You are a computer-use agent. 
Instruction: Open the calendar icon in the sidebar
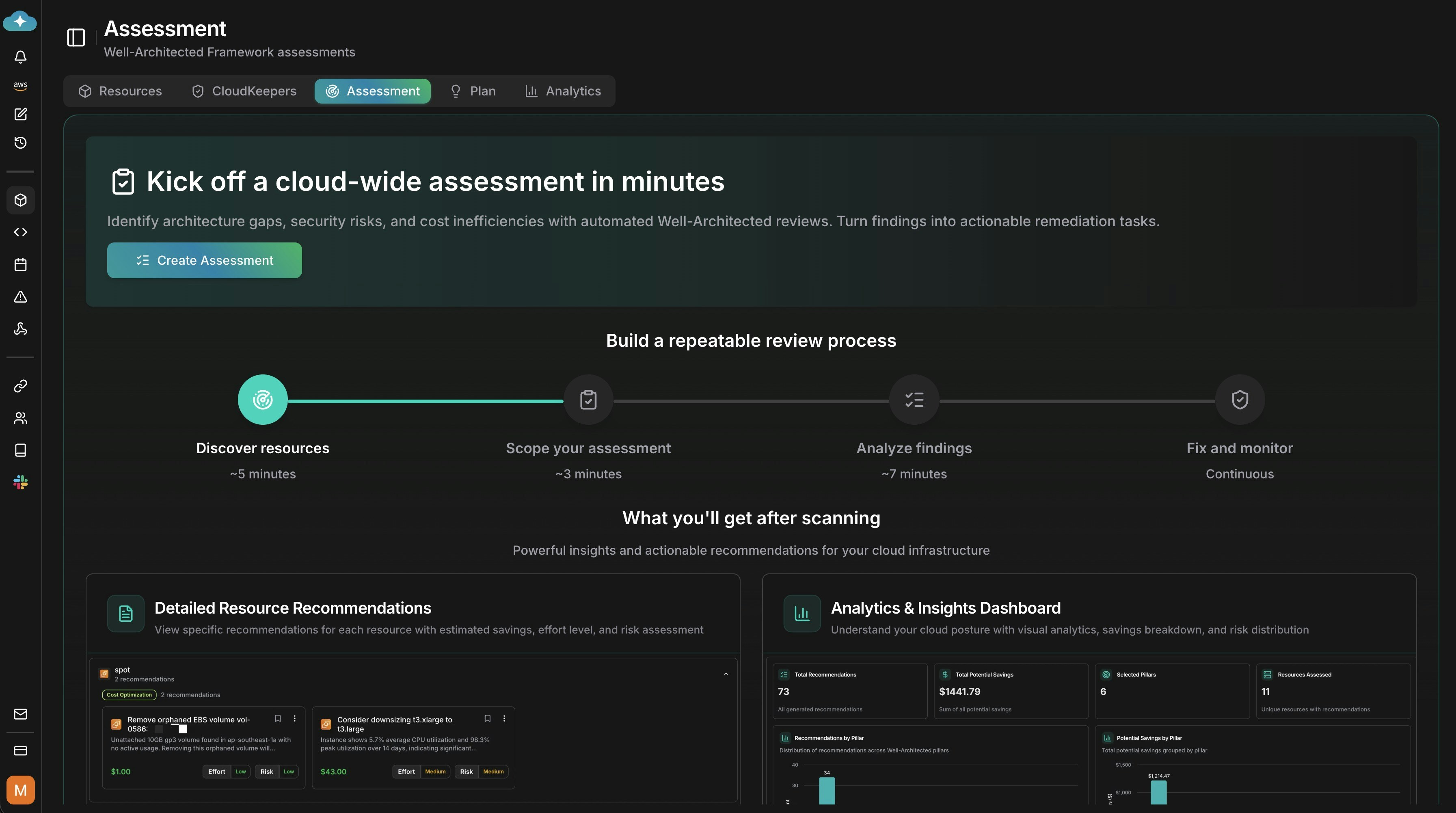click(20, 264)
